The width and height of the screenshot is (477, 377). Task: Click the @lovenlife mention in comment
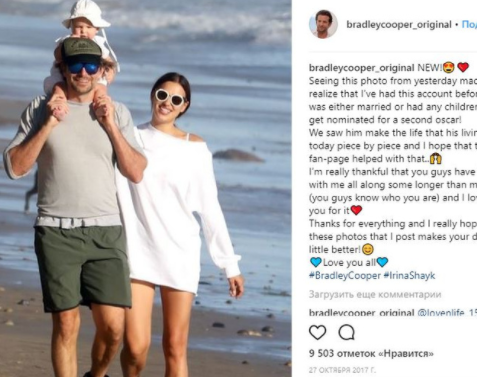coord(447,313)
